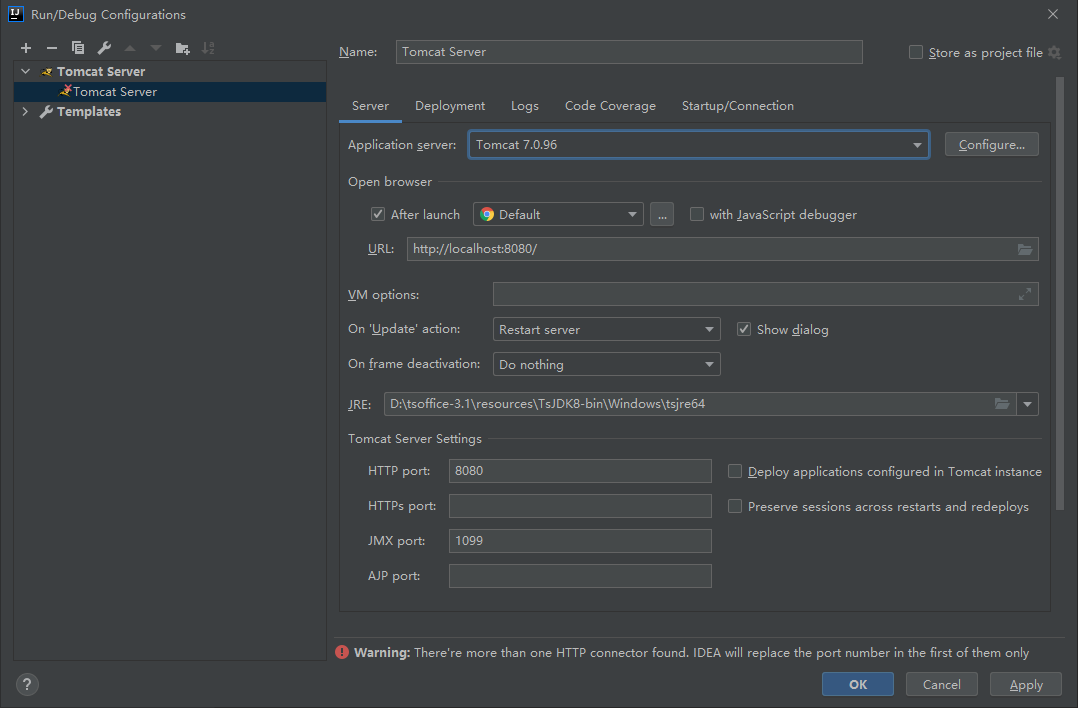Image resolution: width=1078 pixels, height=708 pixels.
Task: Add new configuration with plus icon
Action: click(x=26, y=48)
